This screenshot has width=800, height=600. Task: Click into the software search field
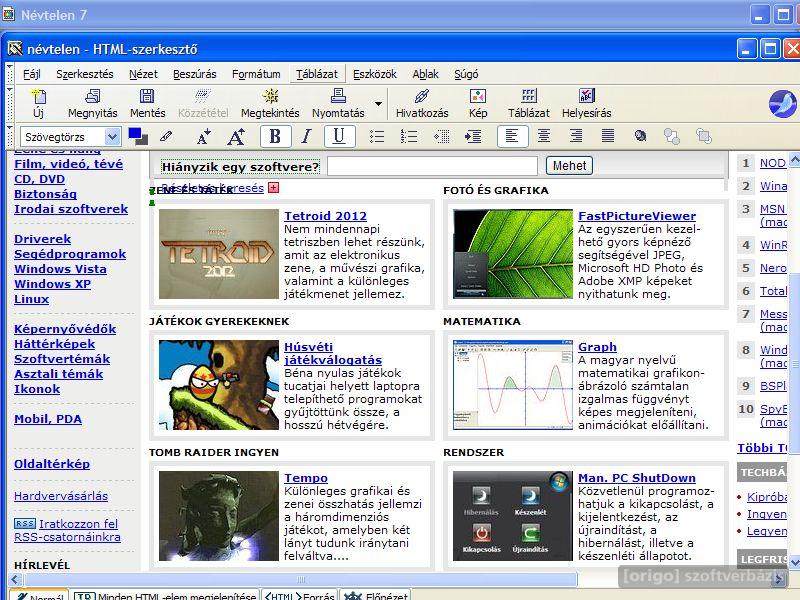(432, 166)
